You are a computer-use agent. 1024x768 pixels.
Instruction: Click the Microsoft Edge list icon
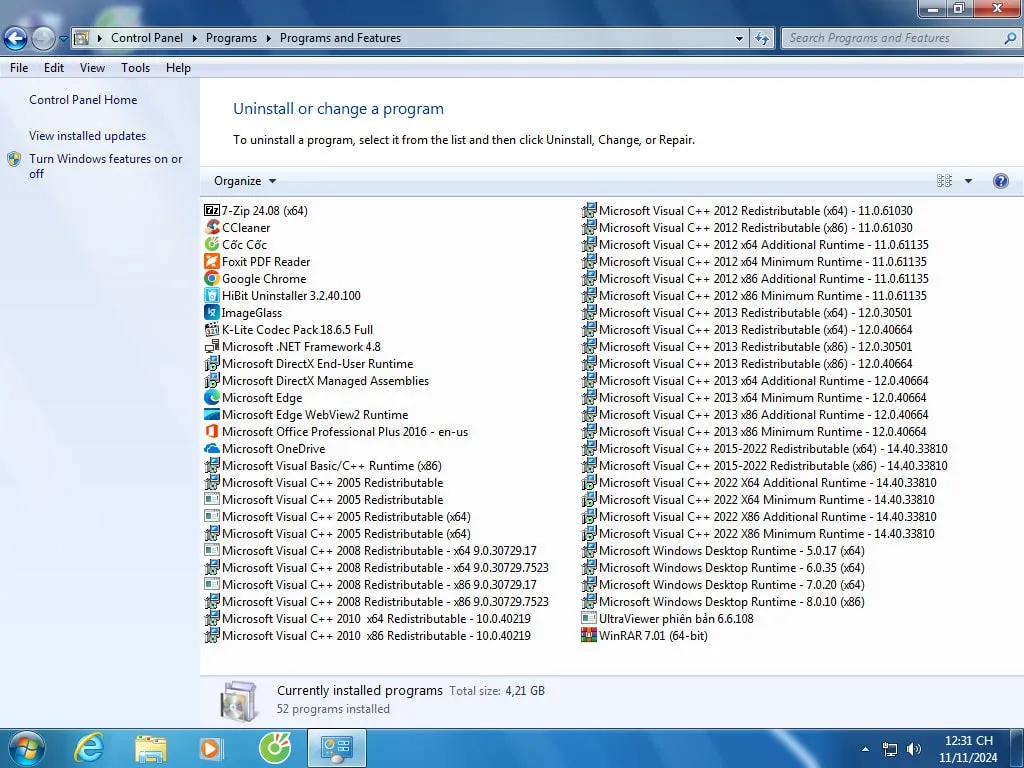click(x=212, y=398)
